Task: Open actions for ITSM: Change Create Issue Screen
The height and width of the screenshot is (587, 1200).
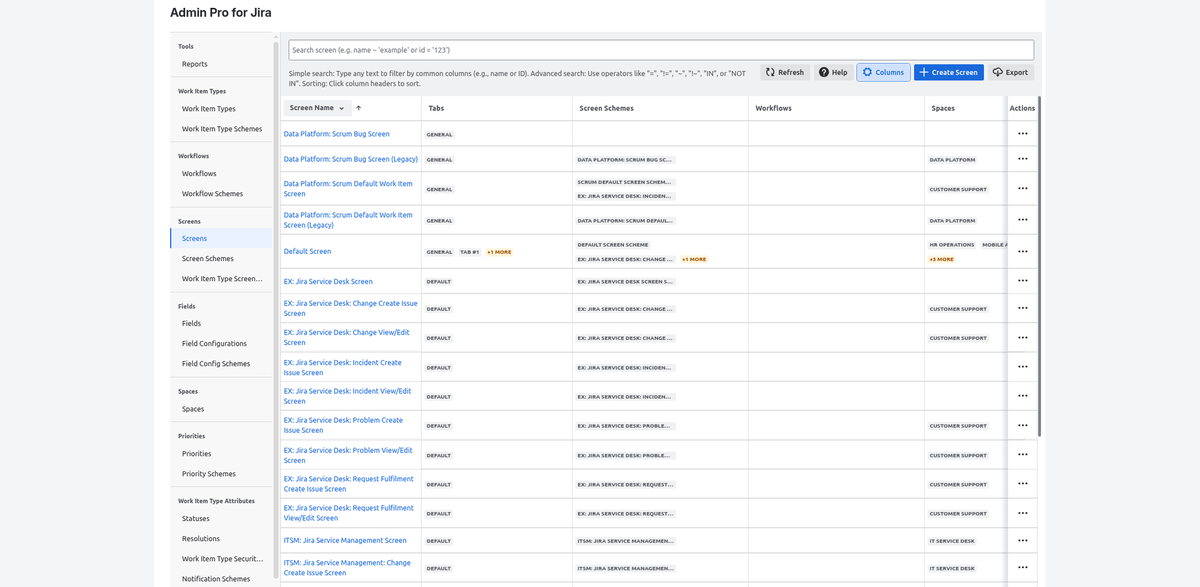Action: pos(1022,567)
